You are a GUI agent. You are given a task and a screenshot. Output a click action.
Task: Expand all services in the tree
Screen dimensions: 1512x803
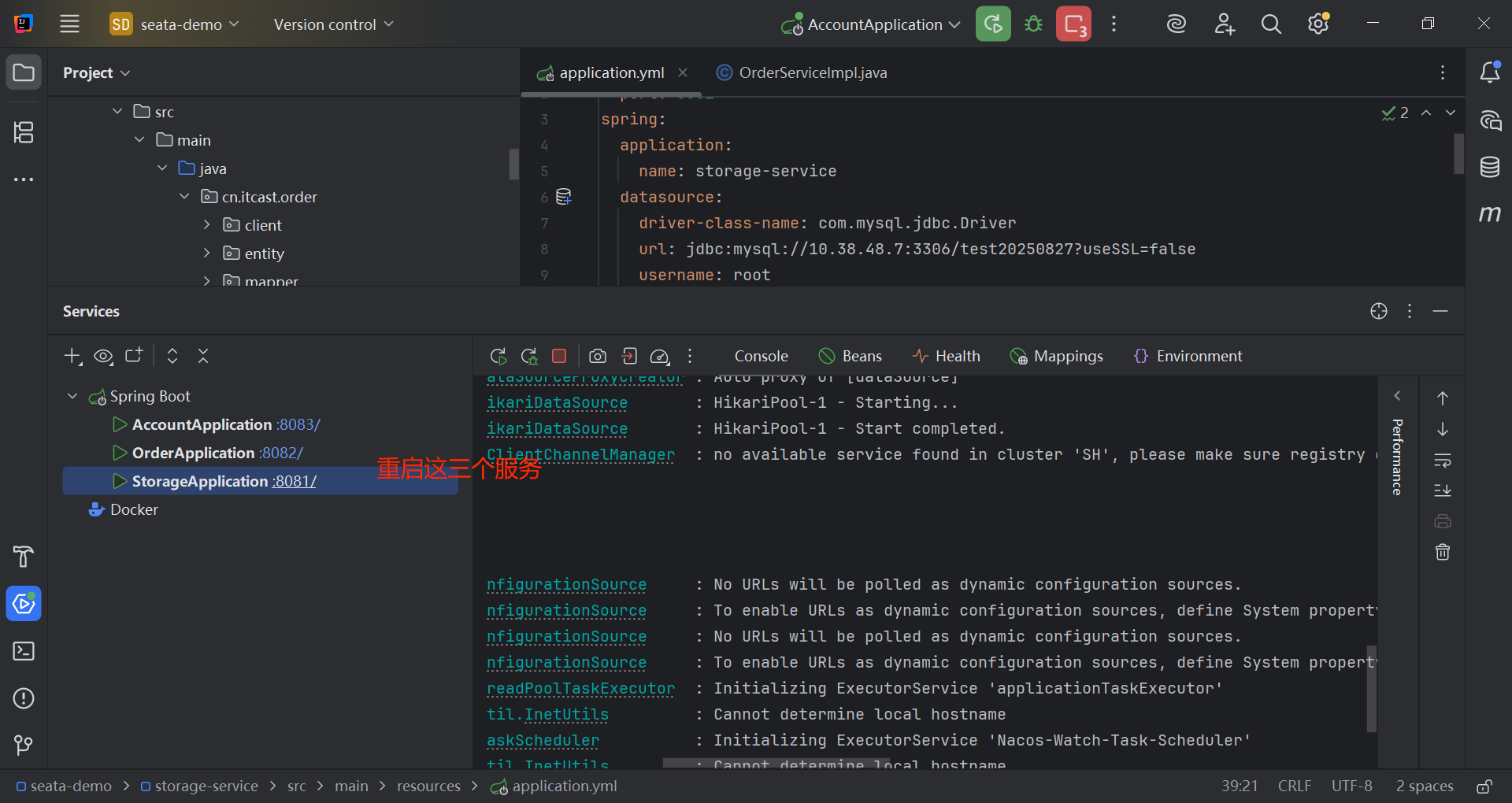tap(172, 356)
